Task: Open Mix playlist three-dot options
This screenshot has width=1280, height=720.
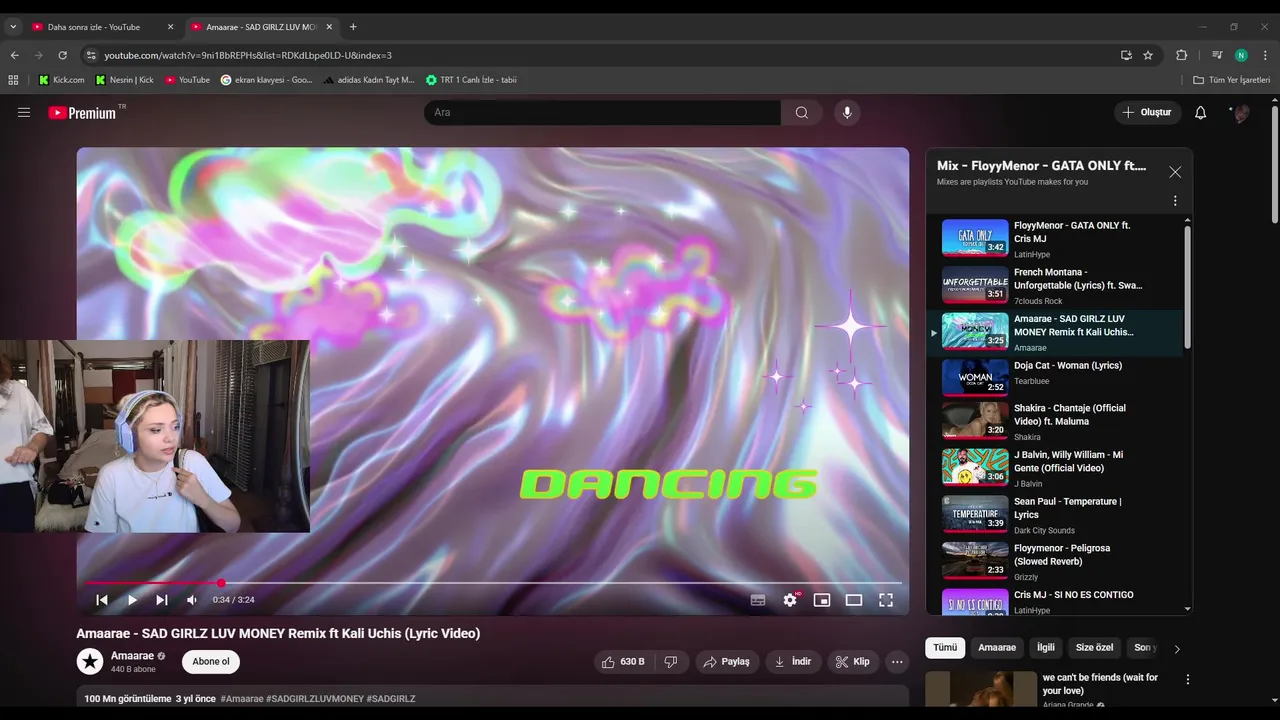Action: click(x=1175, y=201)
